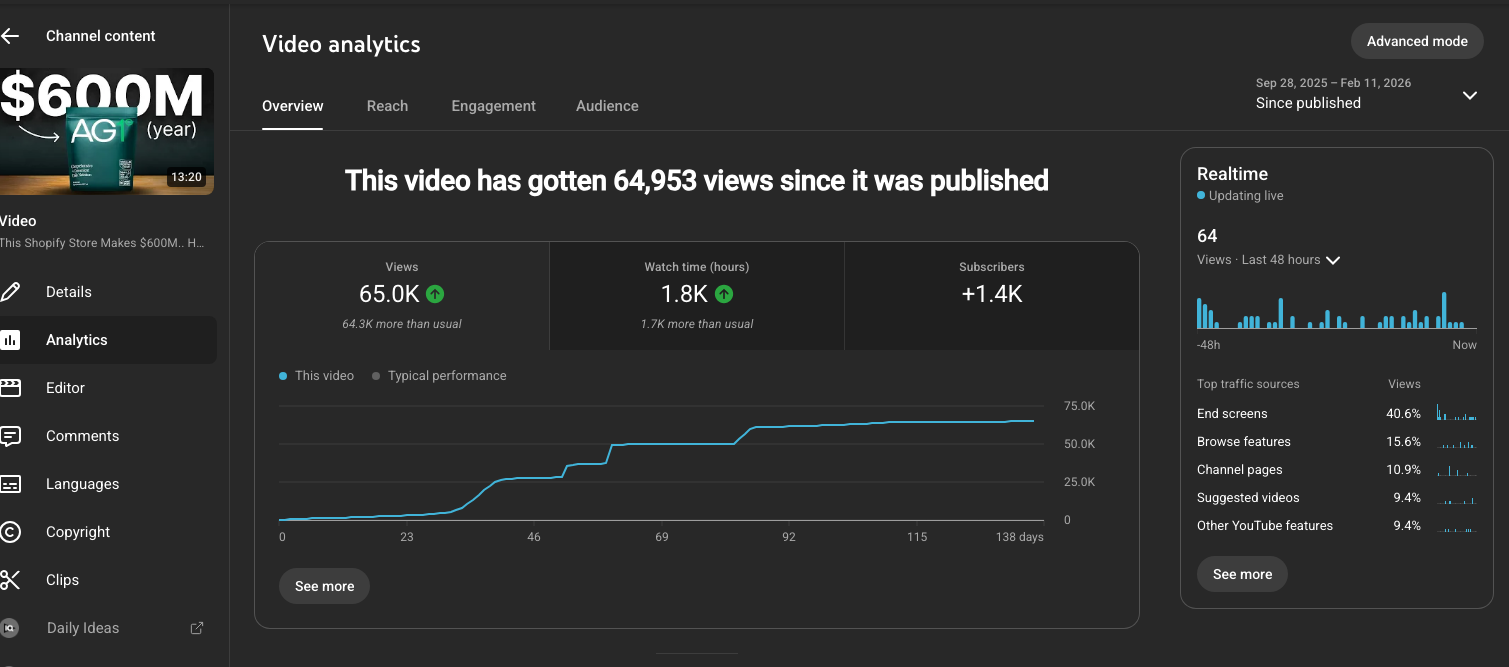
Task: Open the Audience analytics tab
Action: coord(607,105)
